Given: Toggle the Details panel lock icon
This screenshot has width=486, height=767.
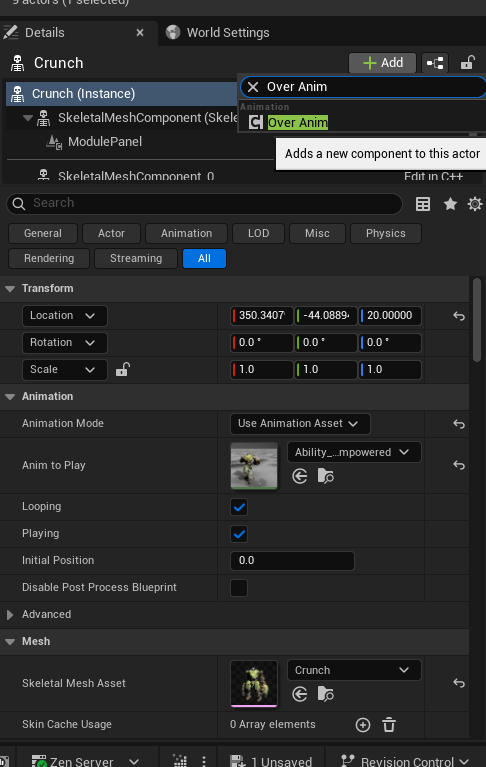Looking at the screenshot, I should pyautogui.click(x=467, y=63).
